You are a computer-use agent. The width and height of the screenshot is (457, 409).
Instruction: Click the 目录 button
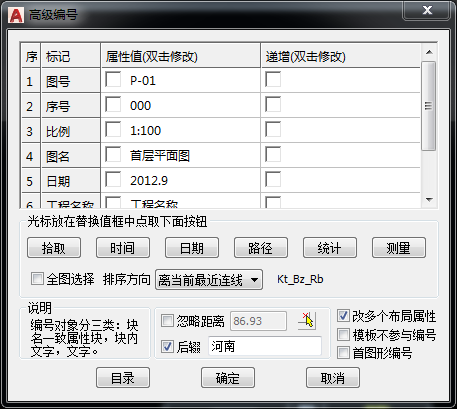pos(123,378)
